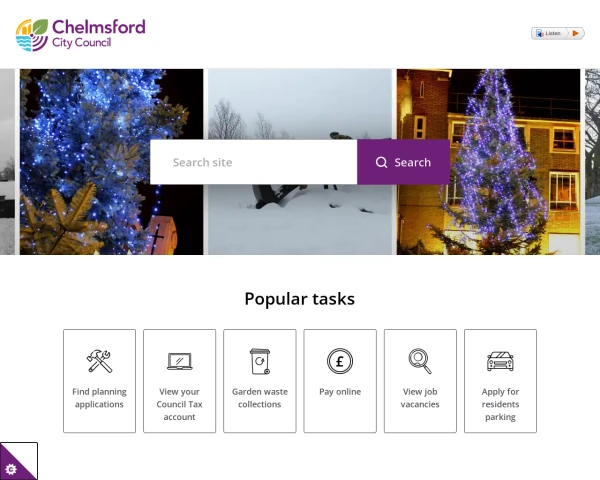Click the car residents parking icon
The image size is (600, 480).
(x=500, y=361)
